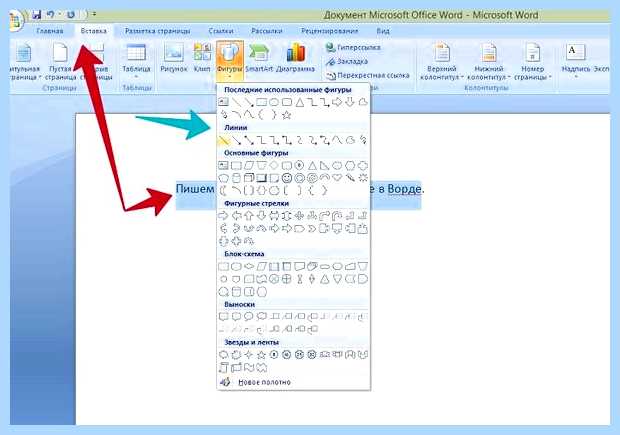
Task: Insert the flowchart Process box from Блок-схема
Action: click(223, 267)
